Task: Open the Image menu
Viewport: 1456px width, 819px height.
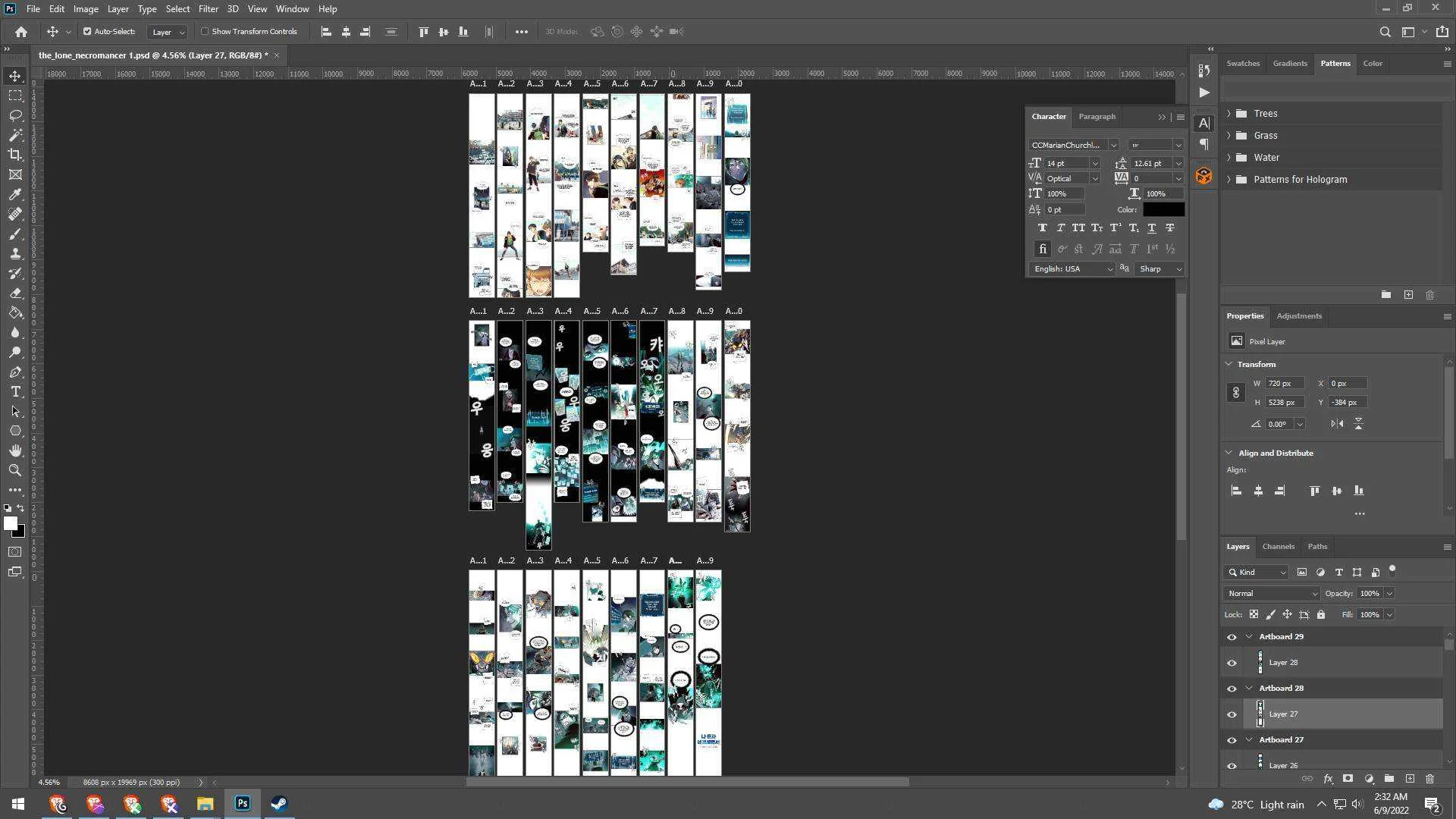Action: coord(86,9)
